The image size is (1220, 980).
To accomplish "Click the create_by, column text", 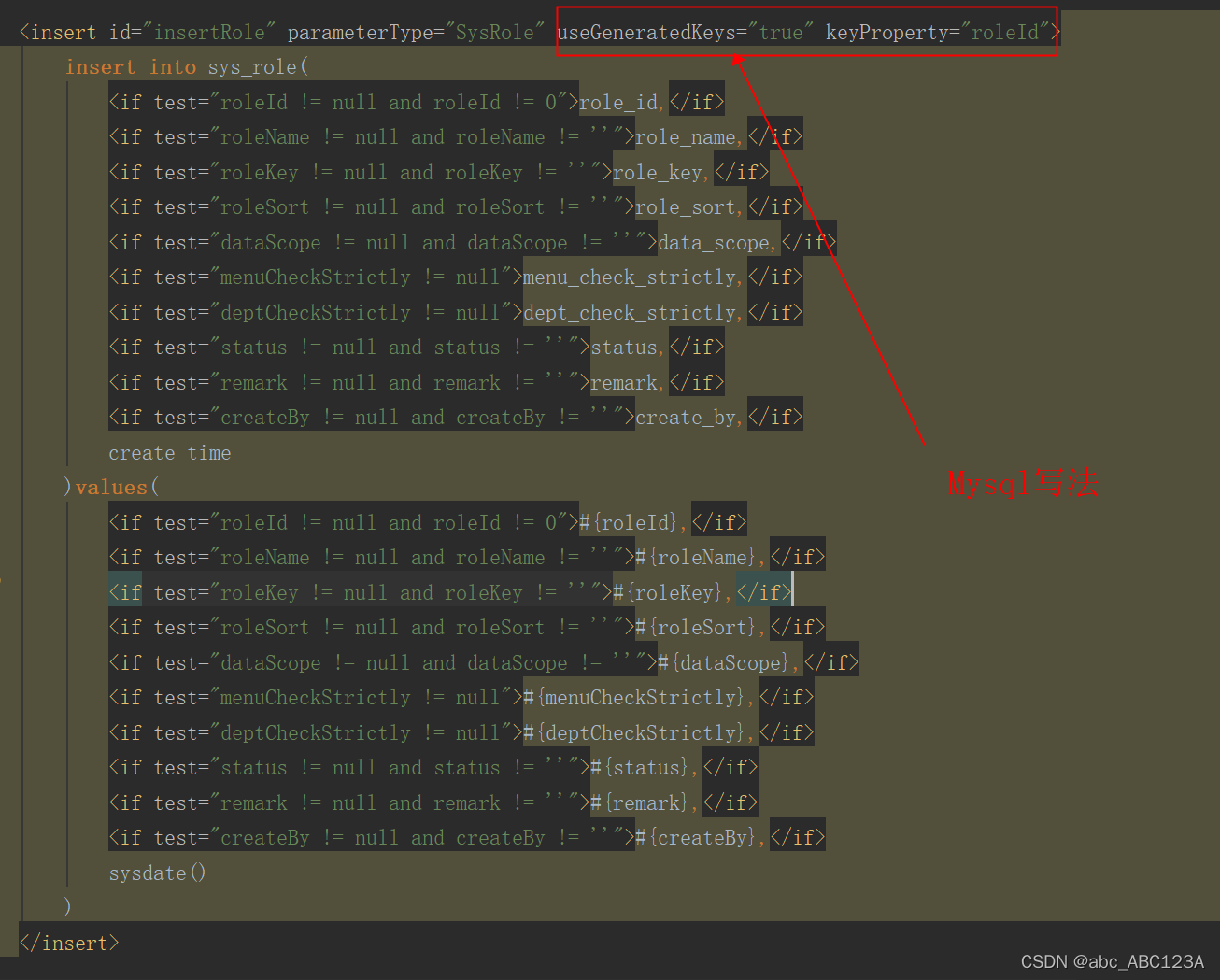I will (x=689, y=418).
